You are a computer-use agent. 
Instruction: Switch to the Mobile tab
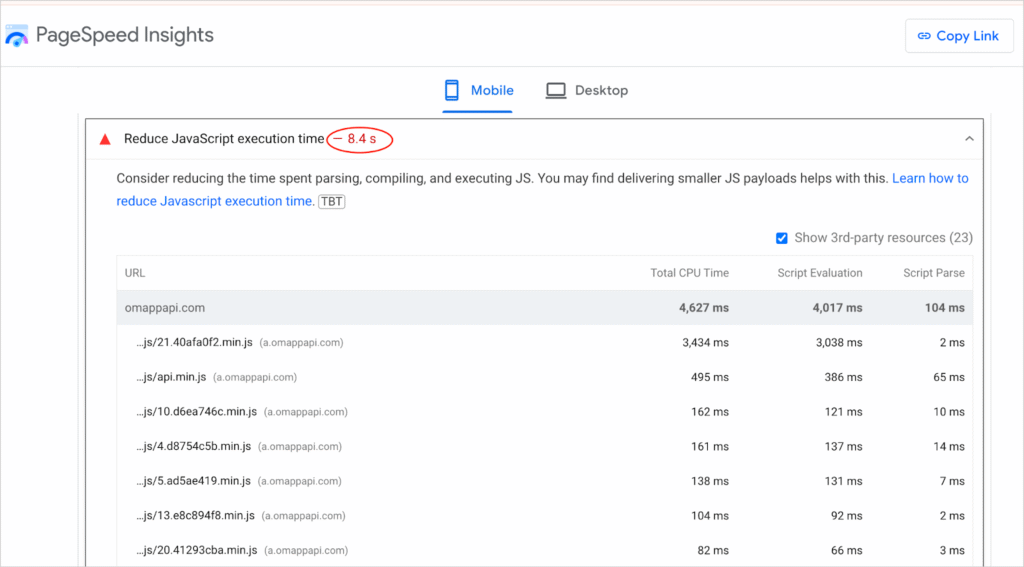pos(478,91)
